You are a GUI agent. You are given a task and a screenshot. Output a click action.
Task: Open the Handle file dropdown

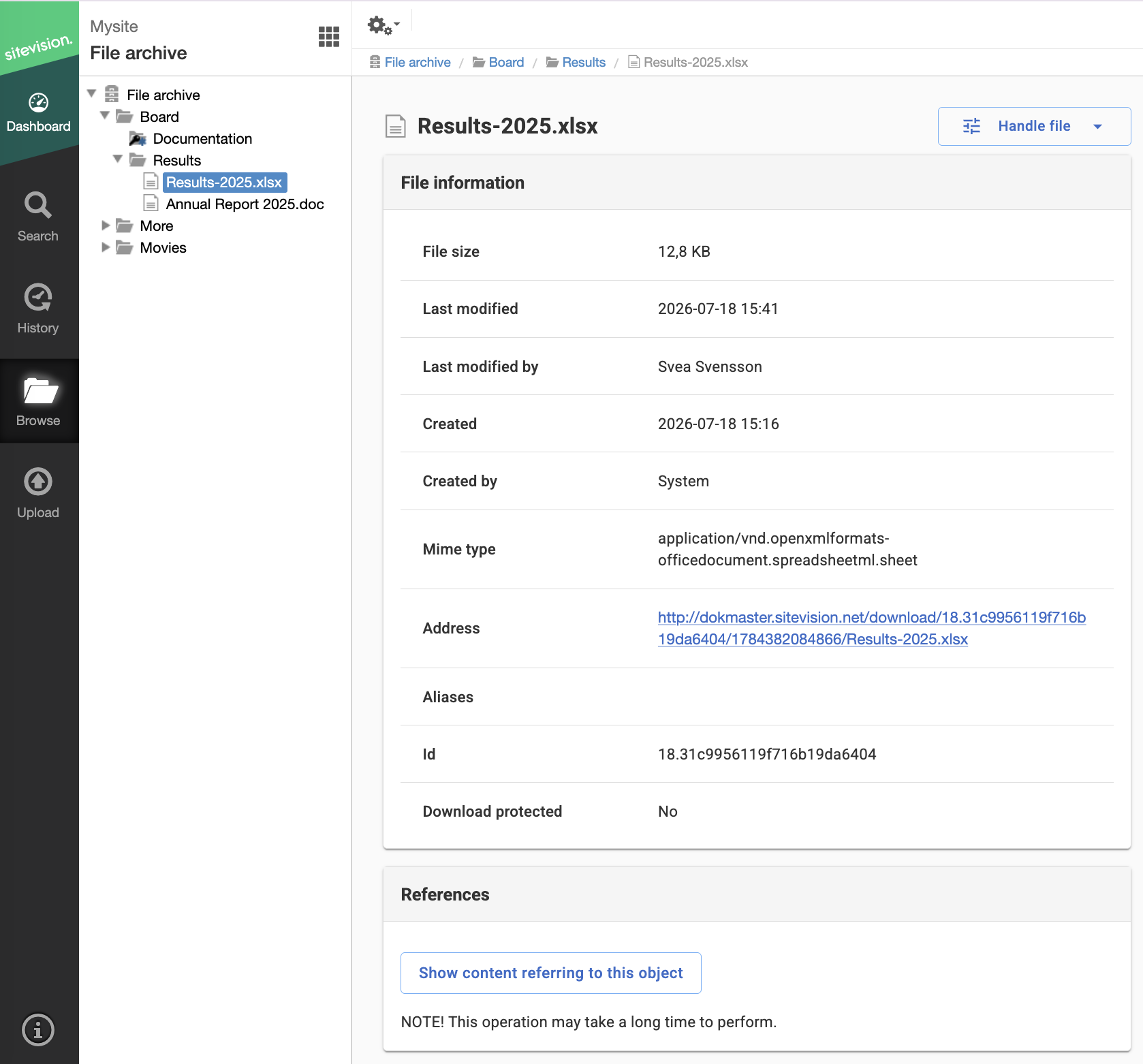click(x=1034, y=126)
